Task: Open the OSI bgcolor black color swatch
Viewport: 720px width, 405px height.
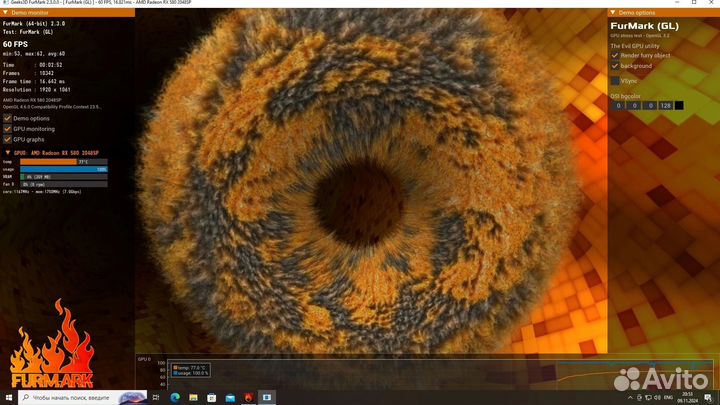Action: (x=679, y=106)
